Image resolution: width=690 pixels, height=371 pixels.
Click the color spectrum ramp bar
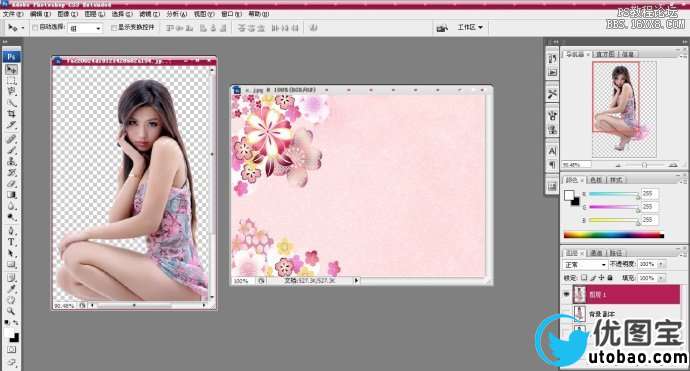(x=613, y=235)
